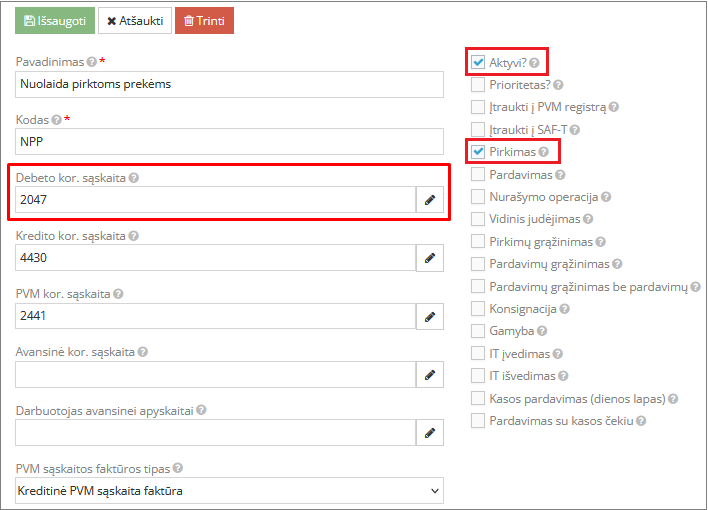
Task: Tick the Gamyba checkbox
Action: [x=478, y=331]
